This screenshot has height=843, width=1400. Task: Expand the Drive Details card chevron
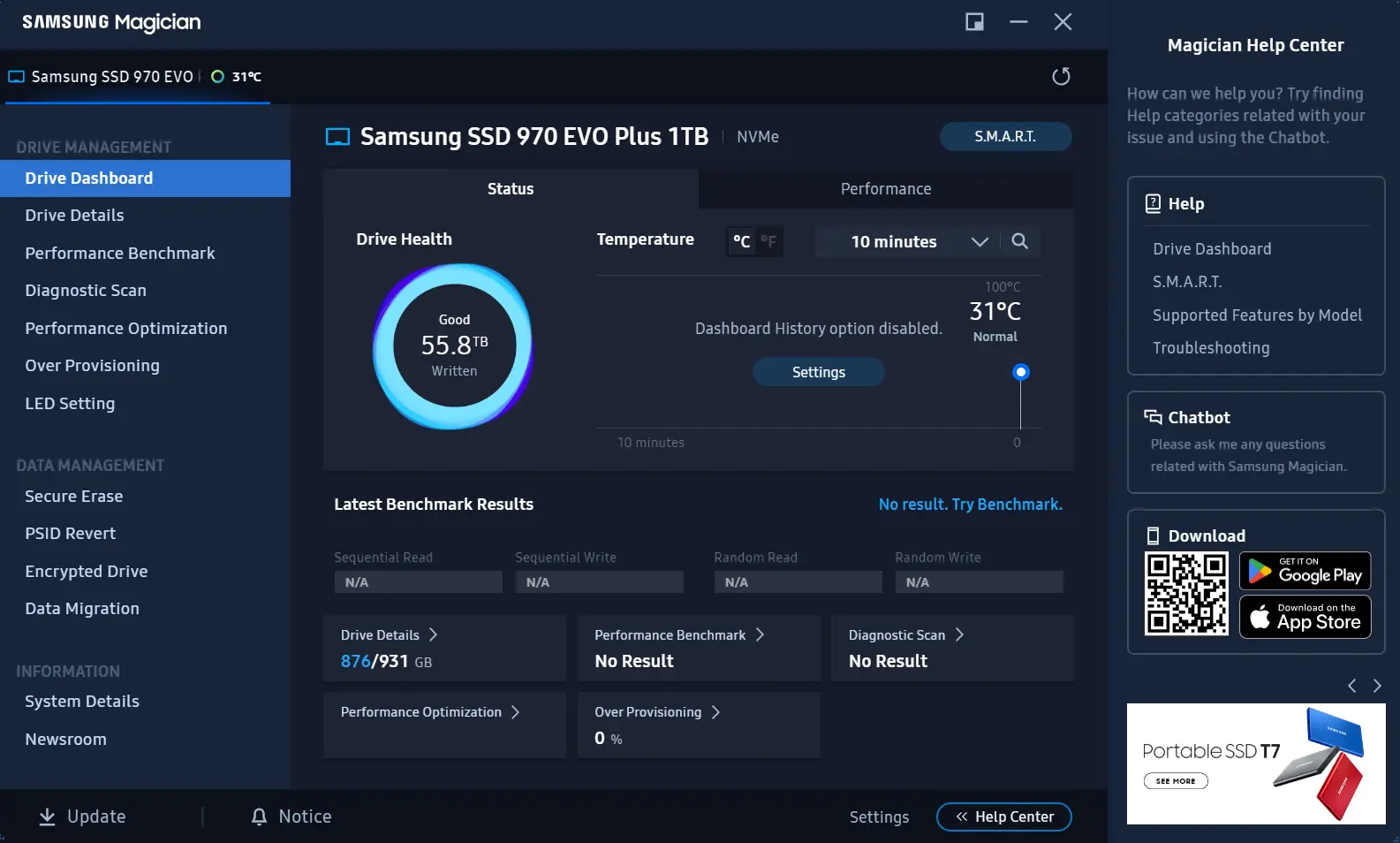[433, 634]
